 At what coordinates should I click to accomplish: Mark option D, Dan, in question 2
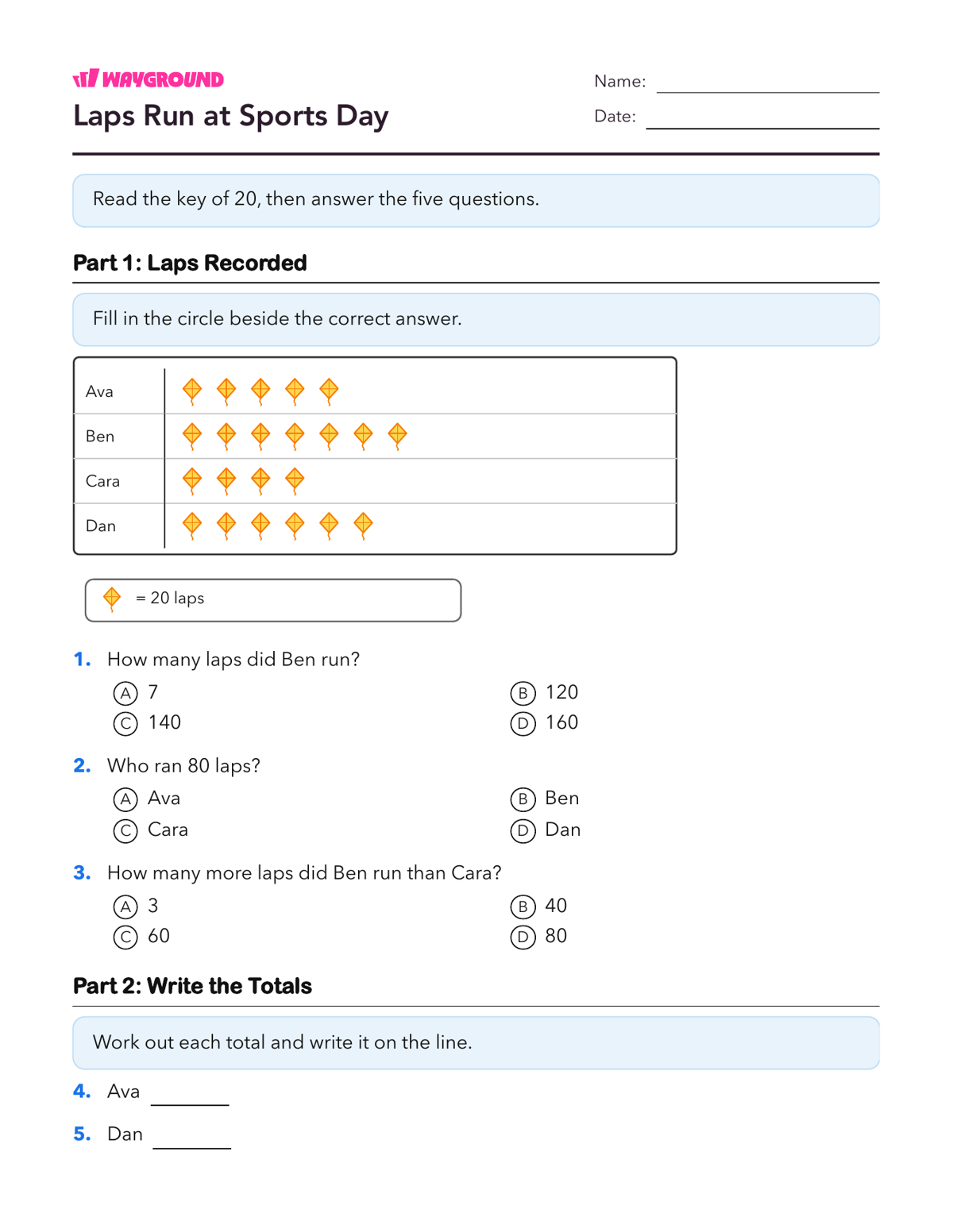coord(523,830)
